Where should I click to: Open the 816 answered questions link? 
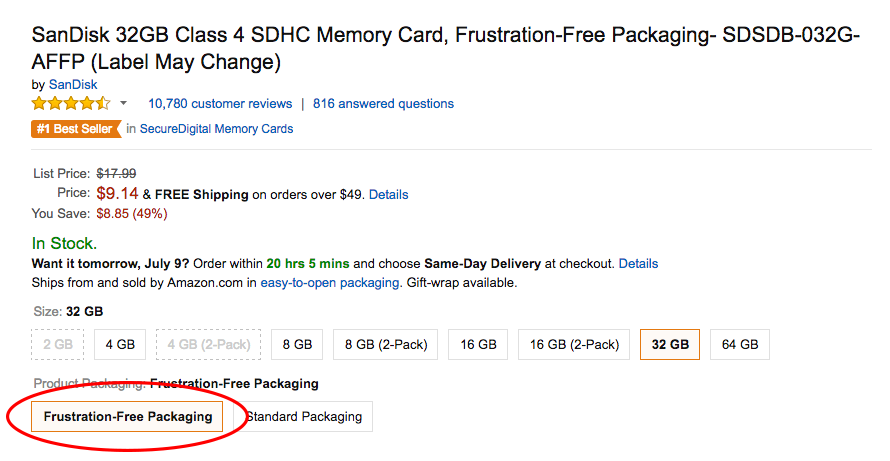383,103
